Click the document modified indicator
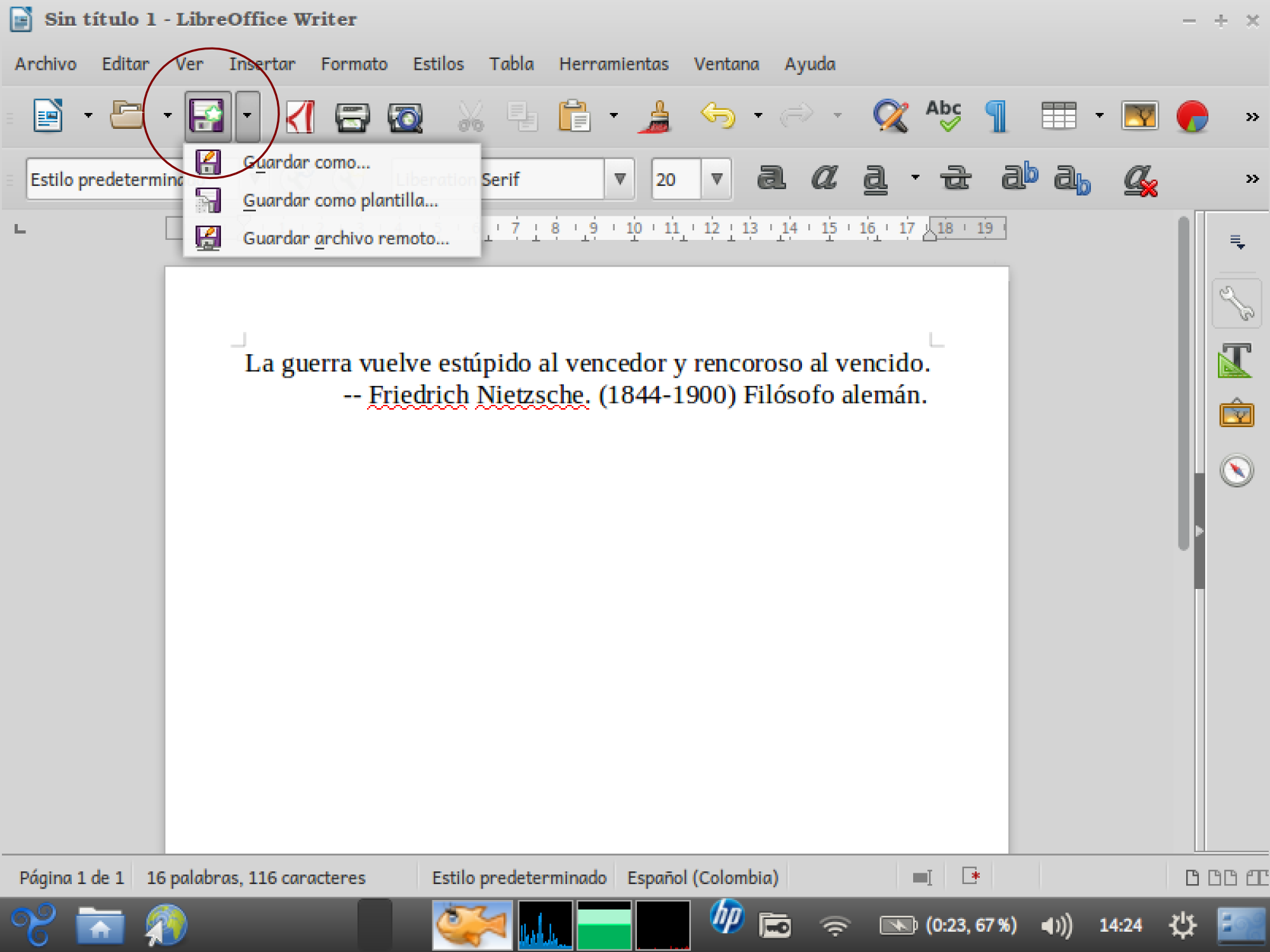1270x952 pixels. point(971,877)
